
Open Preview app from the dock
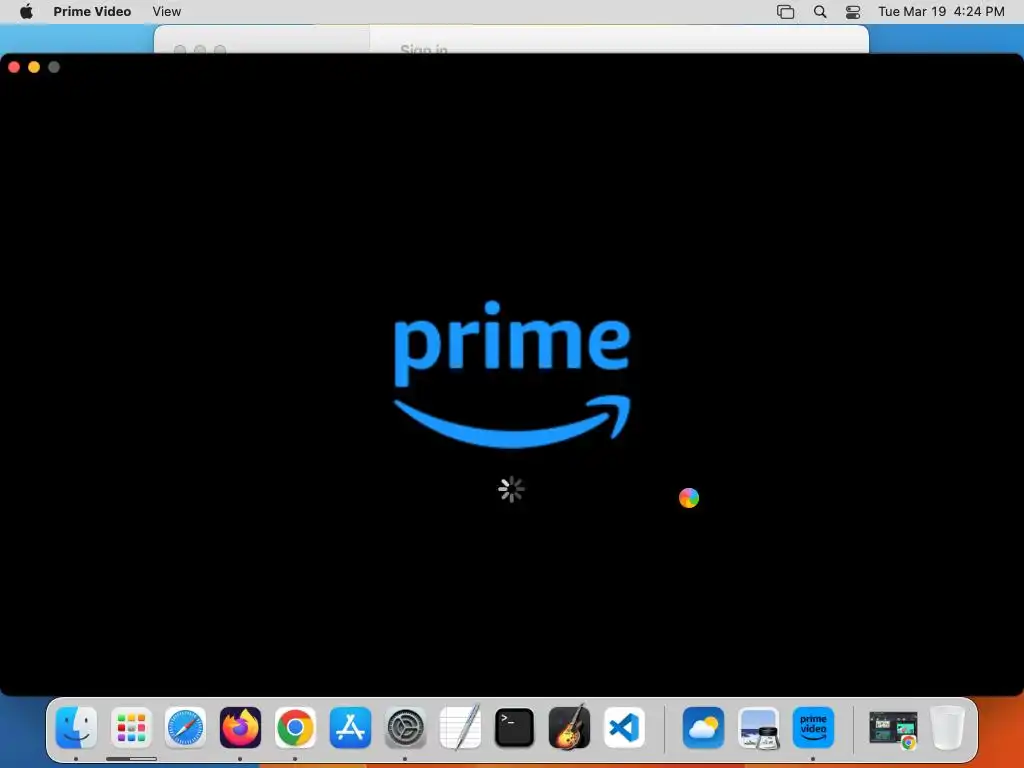pos(758,727)
